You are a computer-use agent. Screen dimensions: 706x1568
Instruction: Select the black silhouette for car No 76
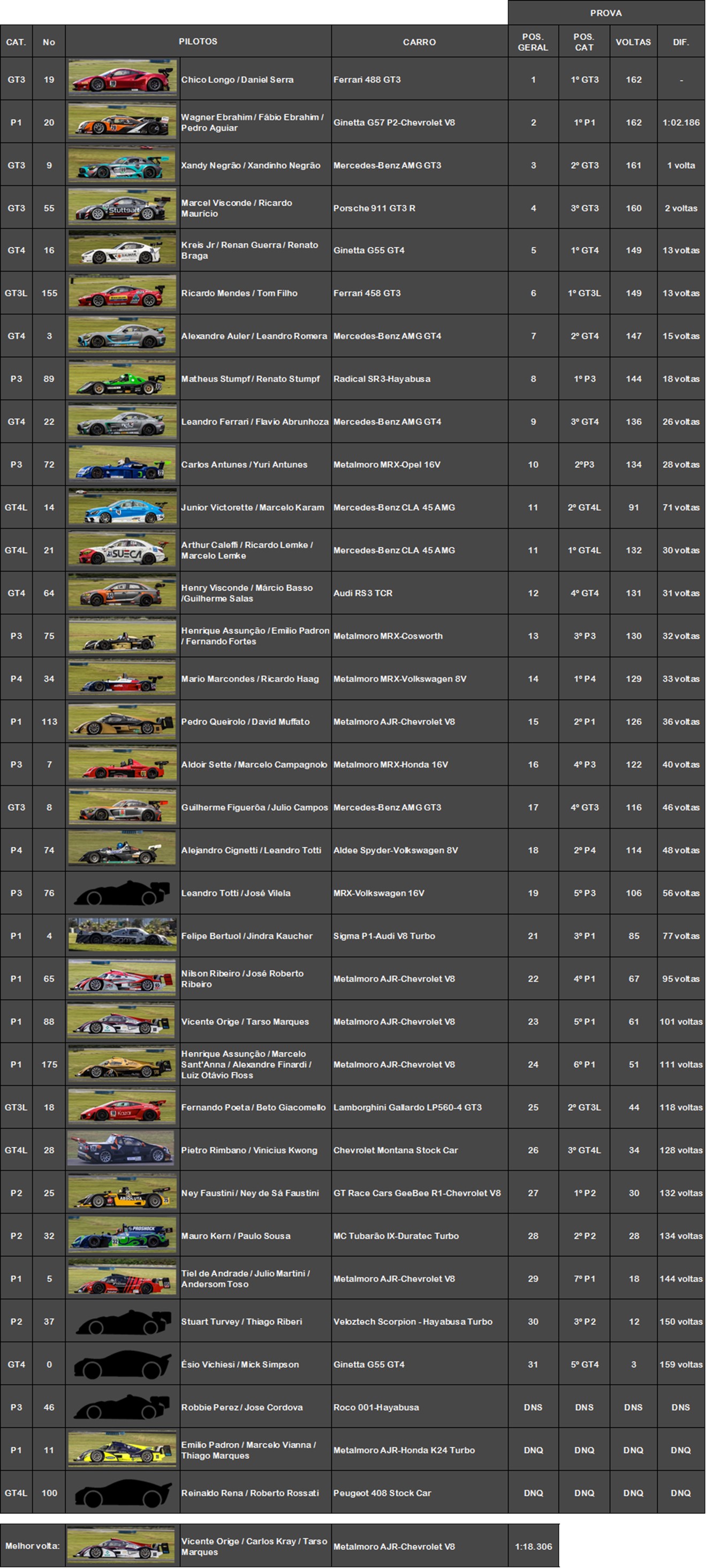pyautogui.click(x=123, y=893)
